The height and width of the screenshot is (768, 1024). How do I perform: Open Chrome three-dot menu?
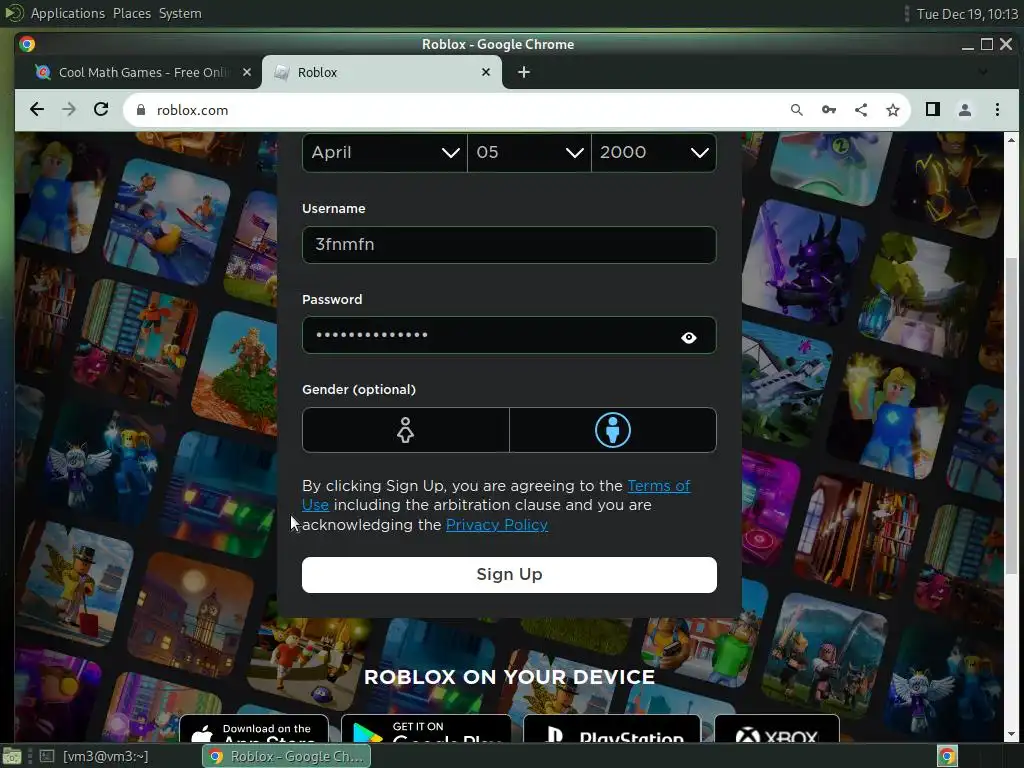point(997,110)
